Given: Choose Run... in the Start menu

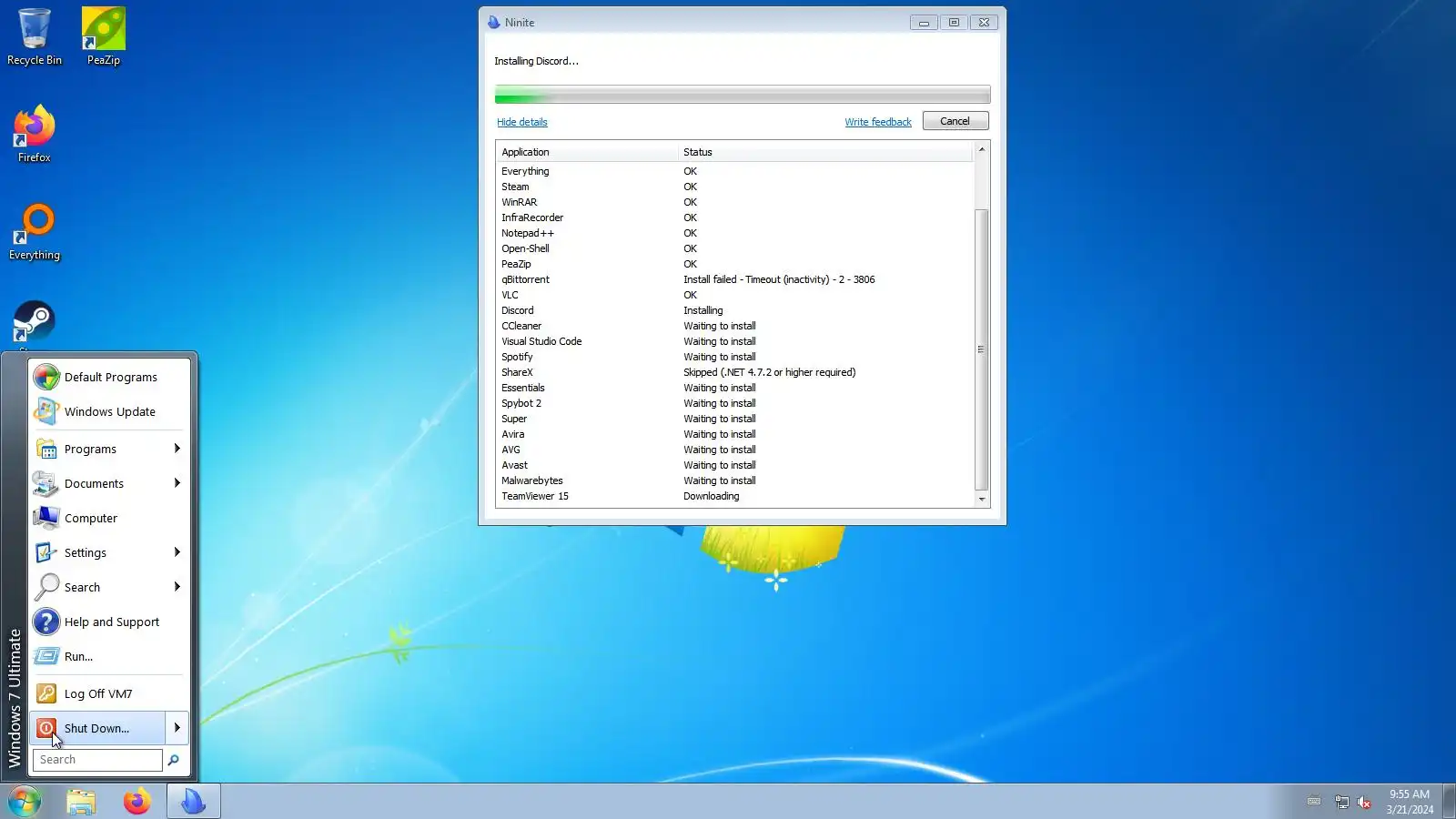Looking at the screenshot, I should pyautogui.click(x=109, y=656).
